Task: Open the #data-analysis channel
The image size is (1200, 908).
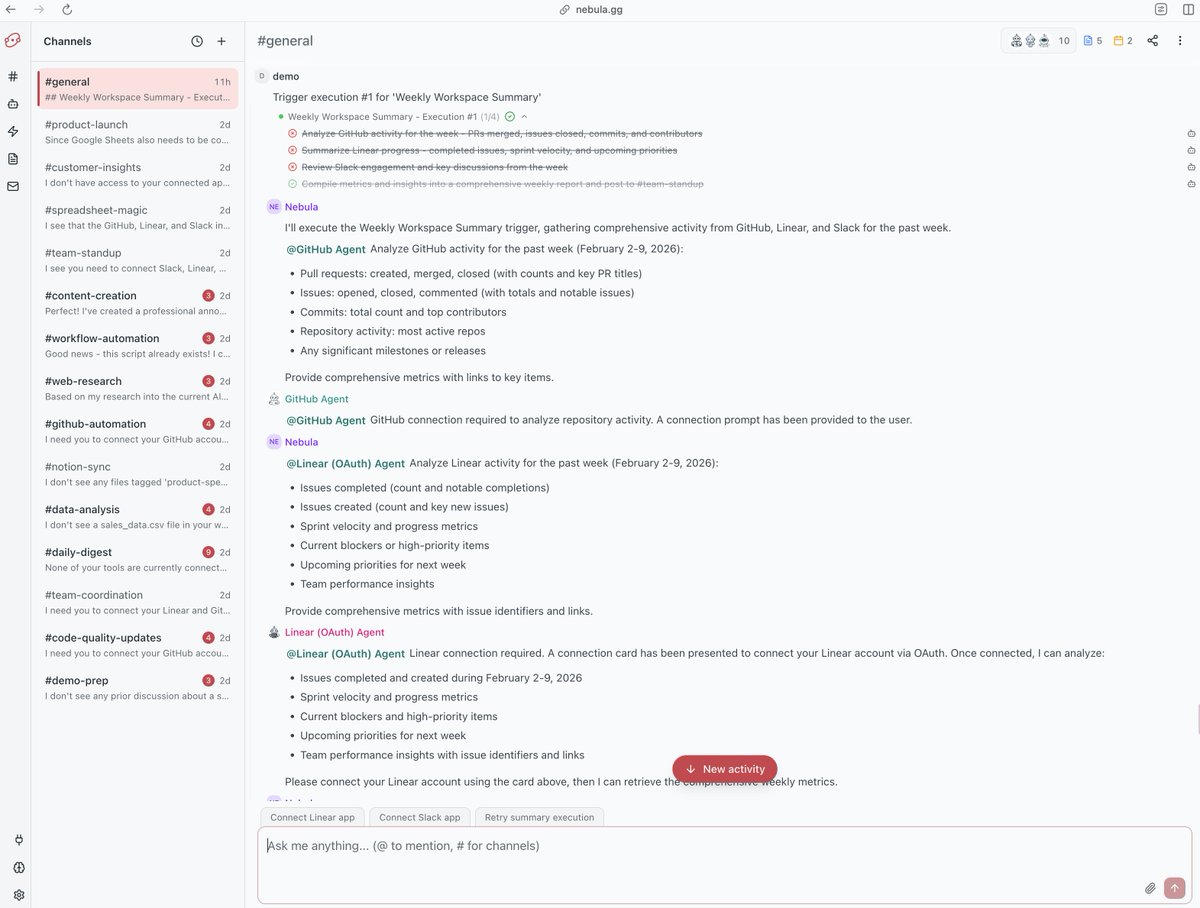Action: point(137,517)
